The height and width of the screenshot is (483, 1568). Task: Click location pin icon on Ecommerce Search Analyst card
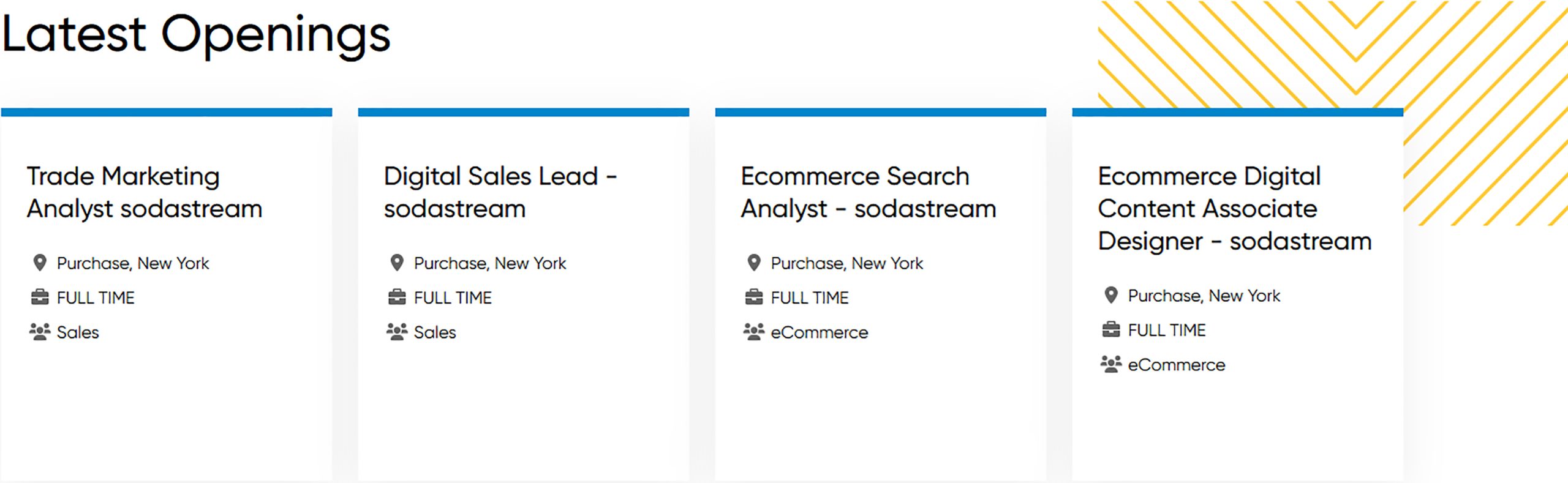click(754, 263)
